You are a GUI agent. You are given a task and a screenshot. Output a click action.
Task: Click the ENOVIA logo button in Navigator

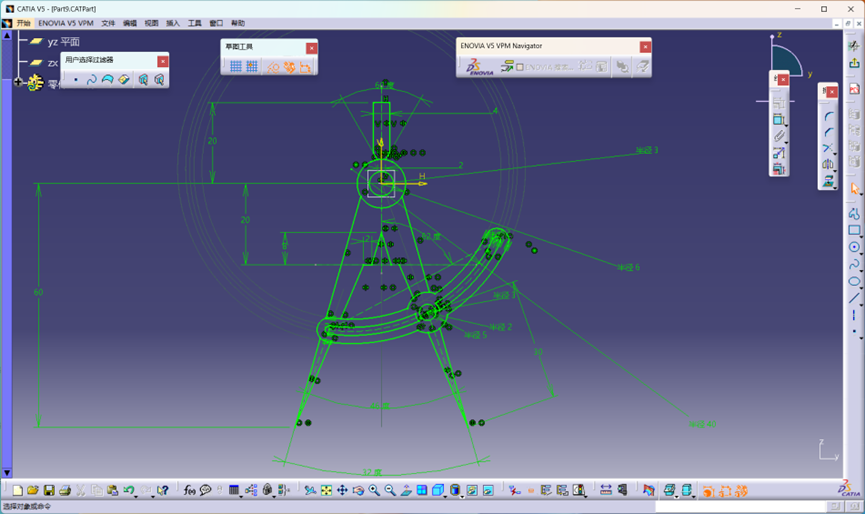475,67
